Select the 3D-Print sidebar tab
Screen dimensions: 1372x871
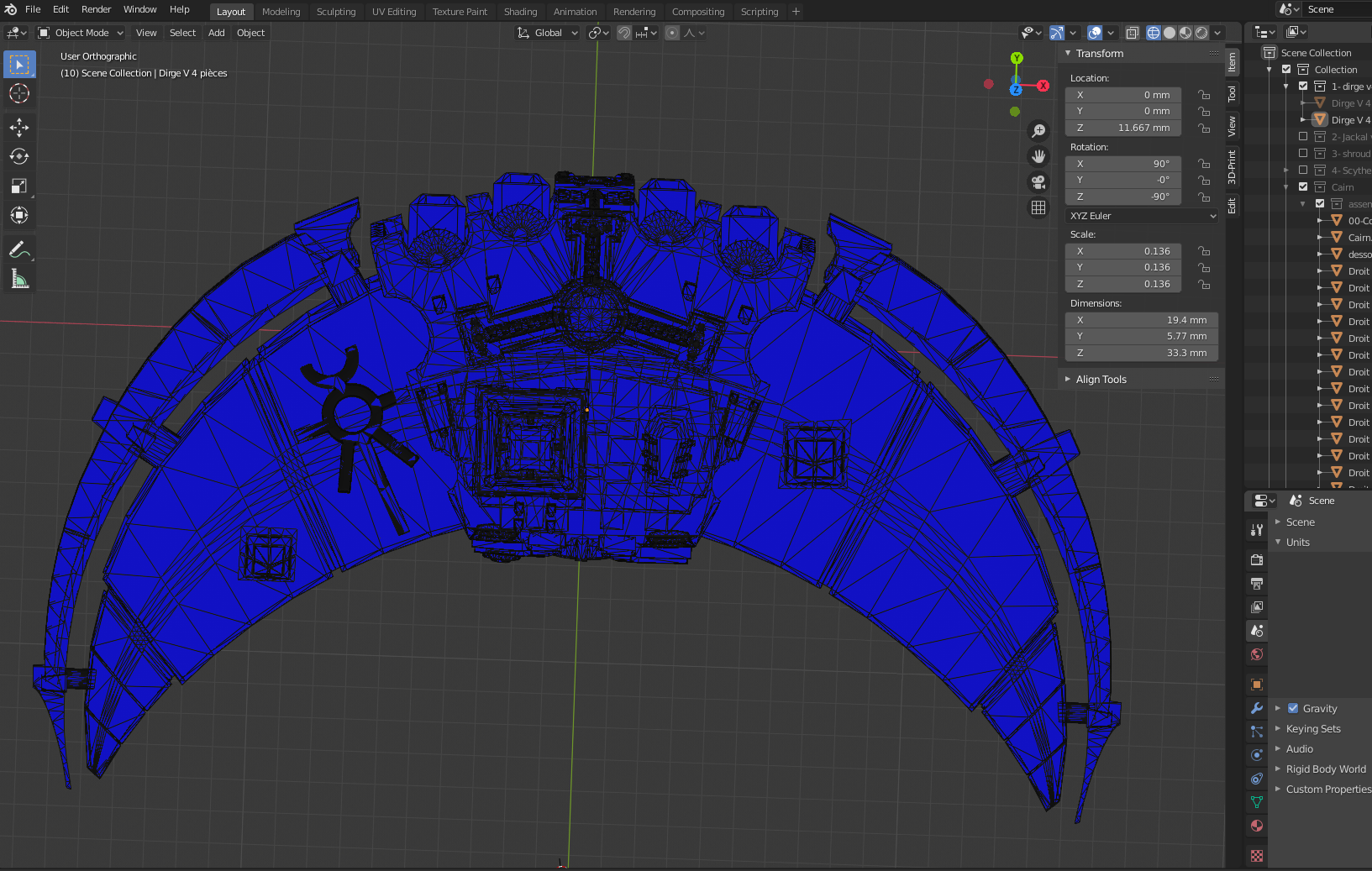coord(1232,166)
